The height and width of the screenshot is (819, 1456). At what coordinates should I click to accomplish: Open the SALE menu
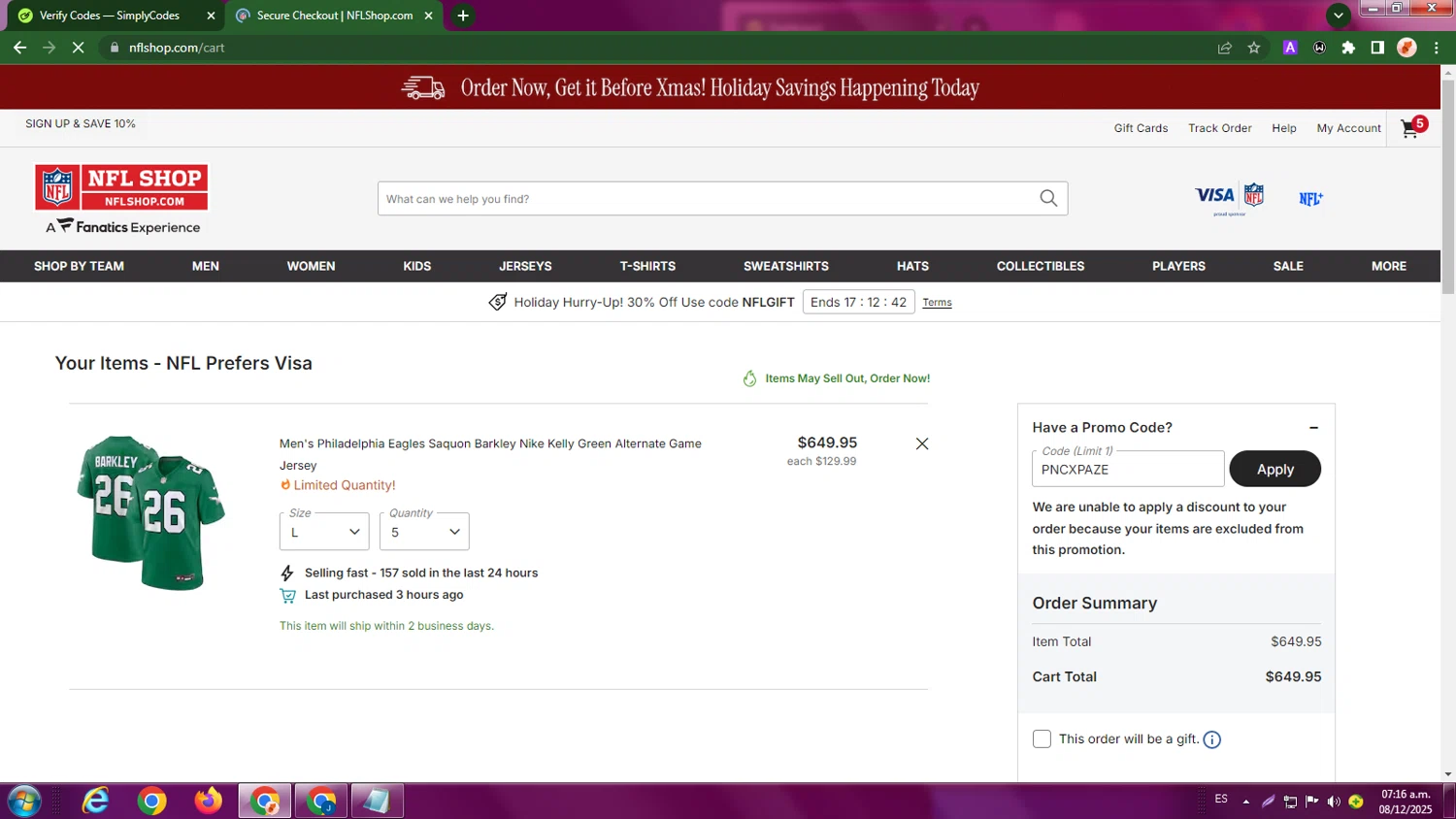pos(1288,266)
